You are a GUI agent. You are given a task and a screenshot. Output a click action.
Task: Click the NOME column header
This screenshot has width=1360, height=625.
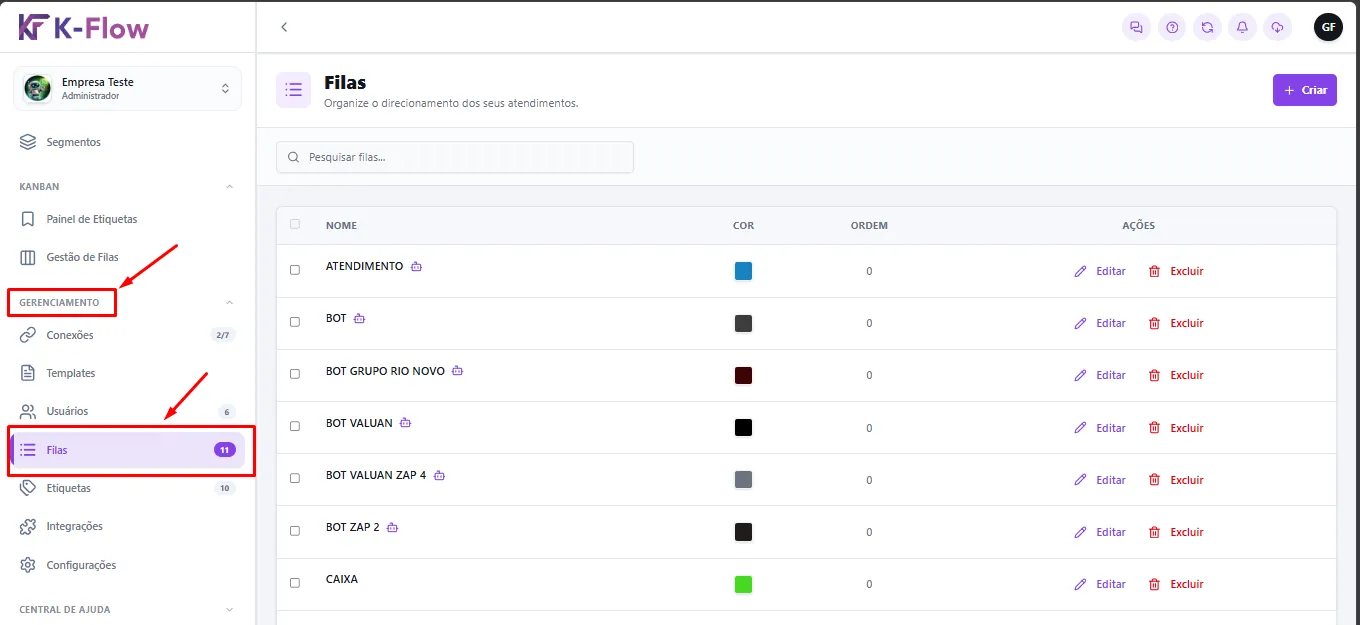click(341, 226)
